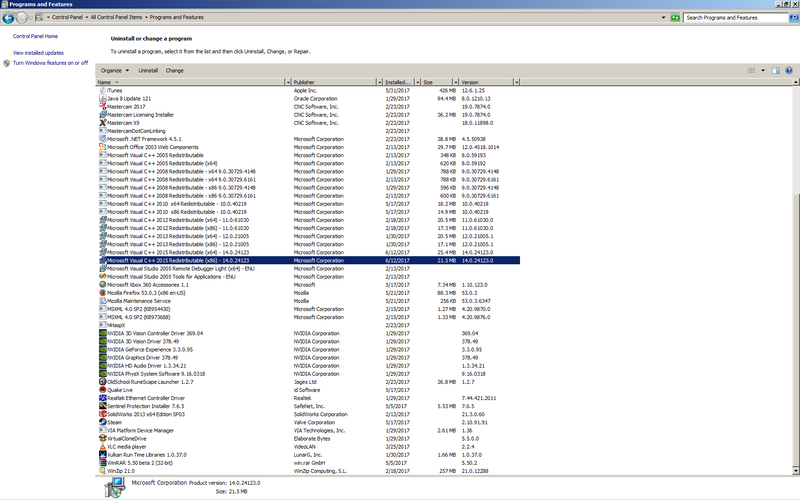
Task: Open Control Panel Home link
Action: [35, 36]
